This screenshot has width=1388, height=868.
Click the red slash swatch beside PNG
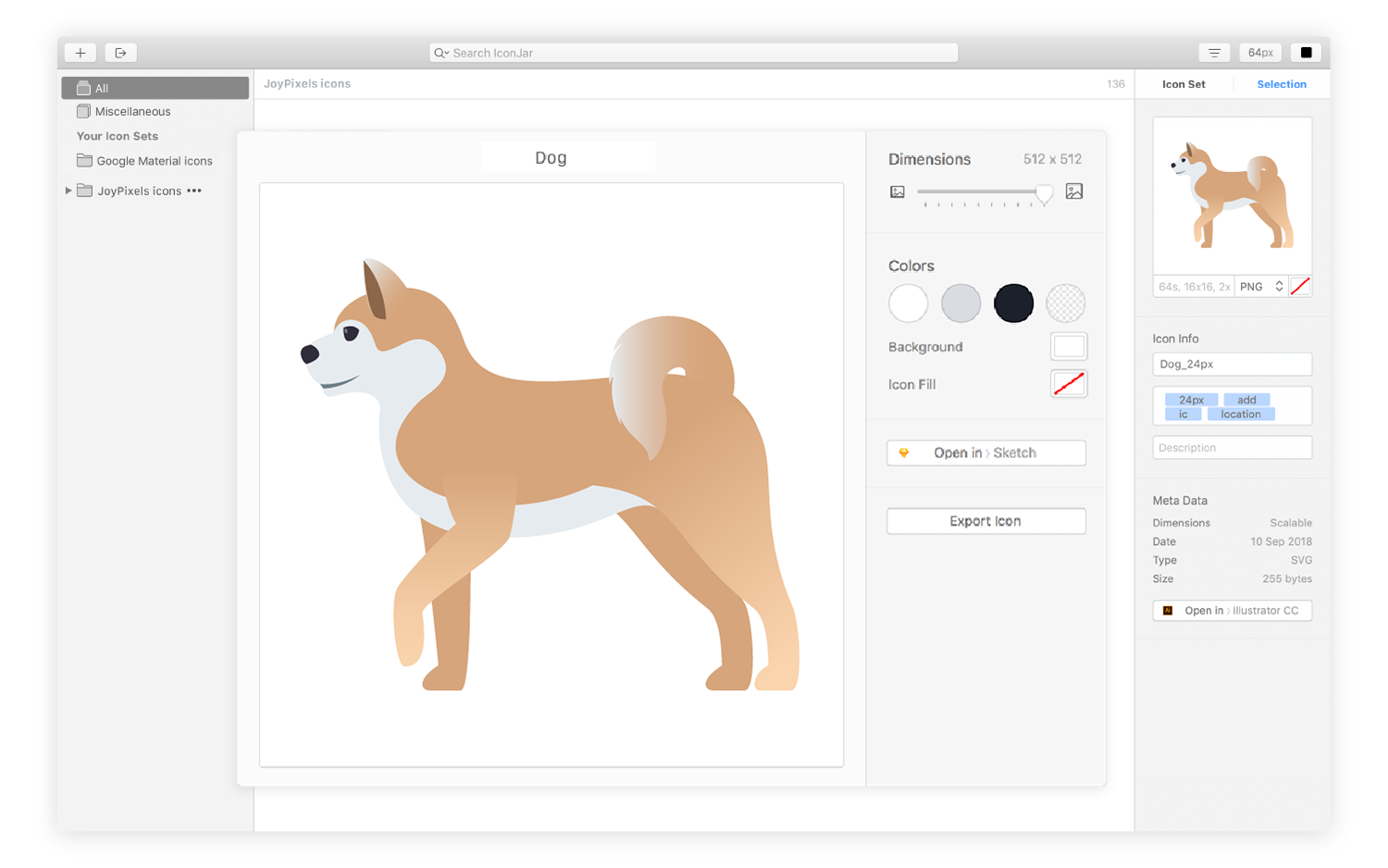click(1300, 287)
